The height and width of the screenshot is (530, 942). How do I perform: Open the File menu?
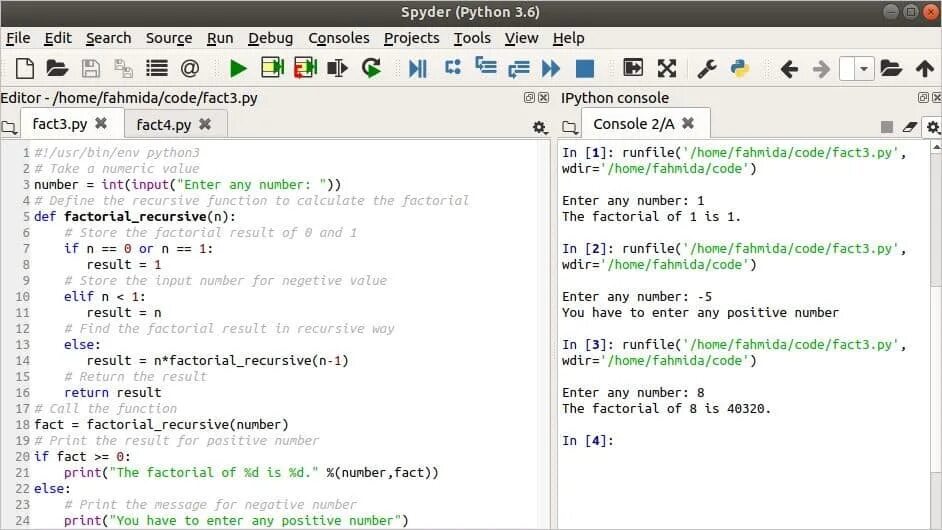[18, 38]
